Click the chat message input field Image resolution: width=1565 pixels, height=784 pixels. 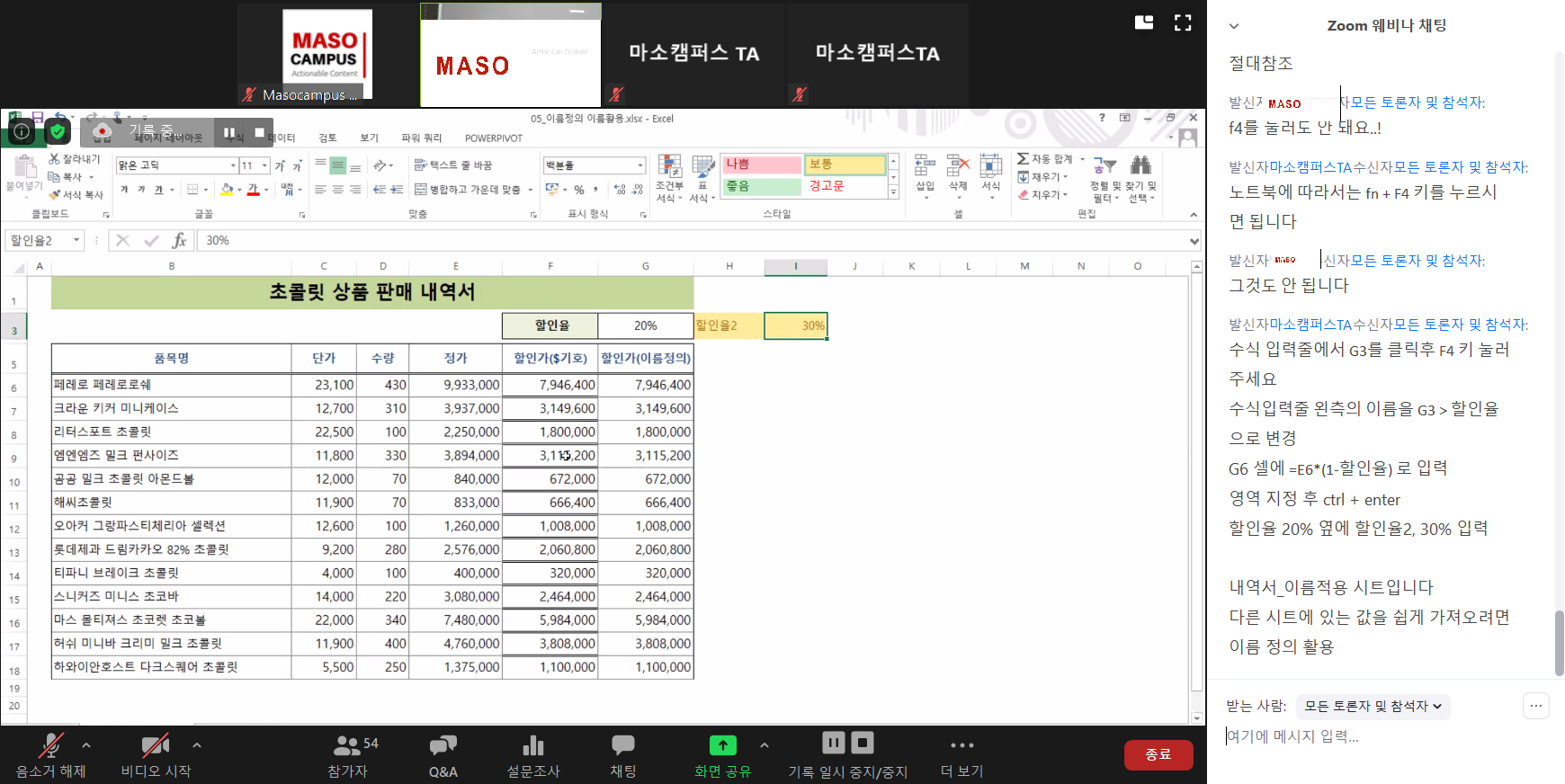click(x=1367, y=736)
